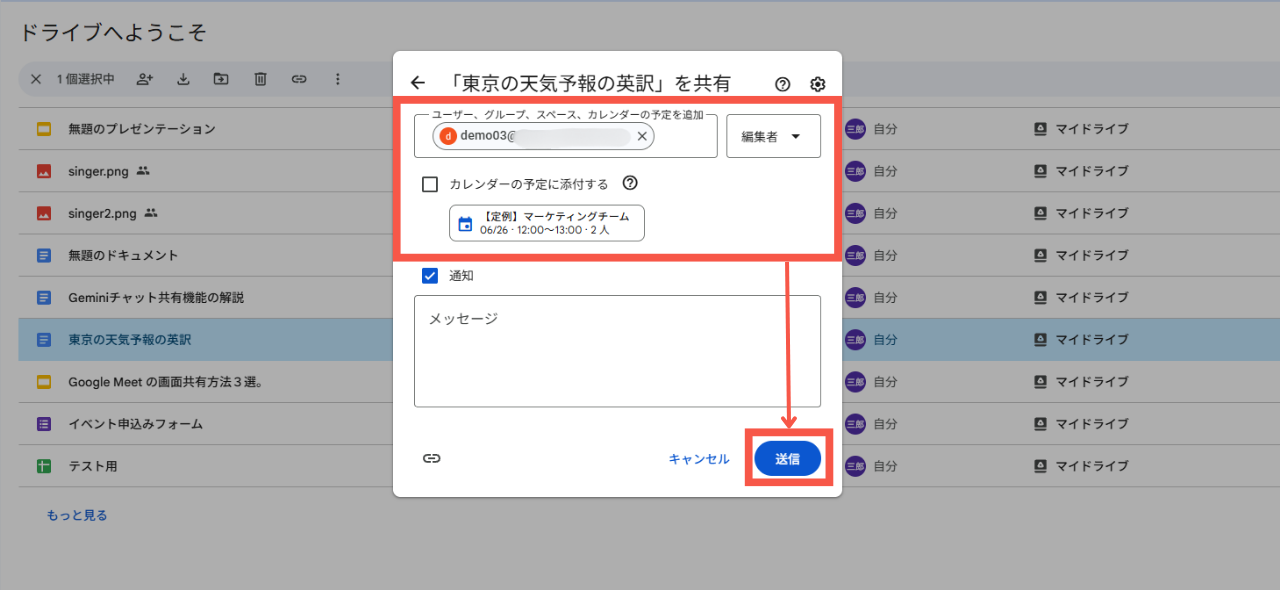
Task: Uncheck the 通知 checkbox
Action: [430, 276]
